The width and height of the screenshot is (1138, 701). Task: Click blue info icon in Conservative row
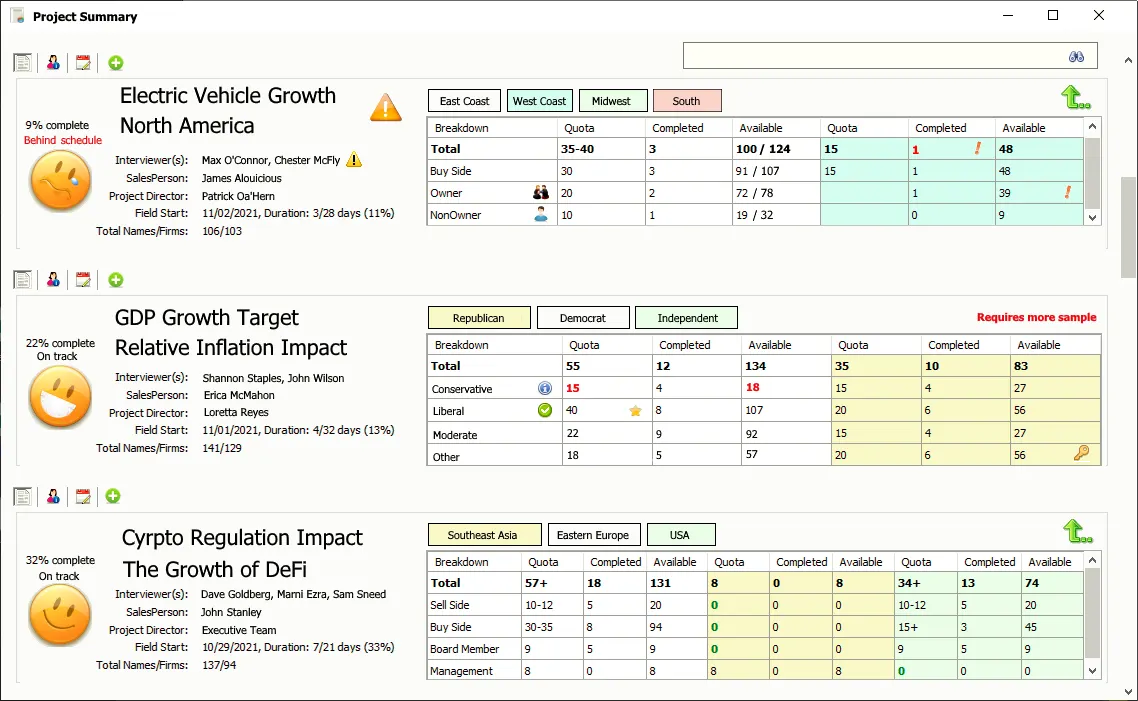(x=544, y=388)
